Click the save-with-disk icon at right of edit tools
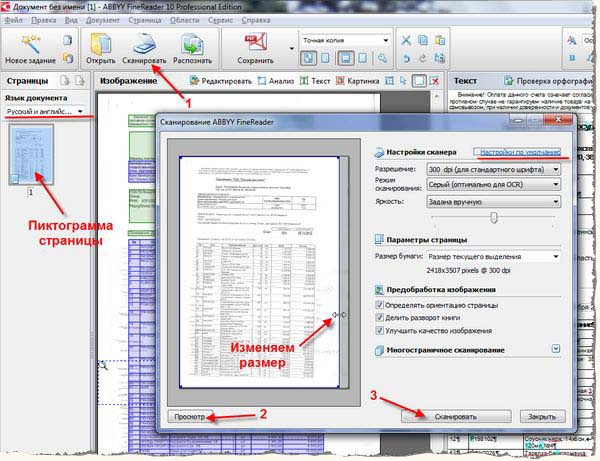This screenshot has height=461, width=600. 440,58
